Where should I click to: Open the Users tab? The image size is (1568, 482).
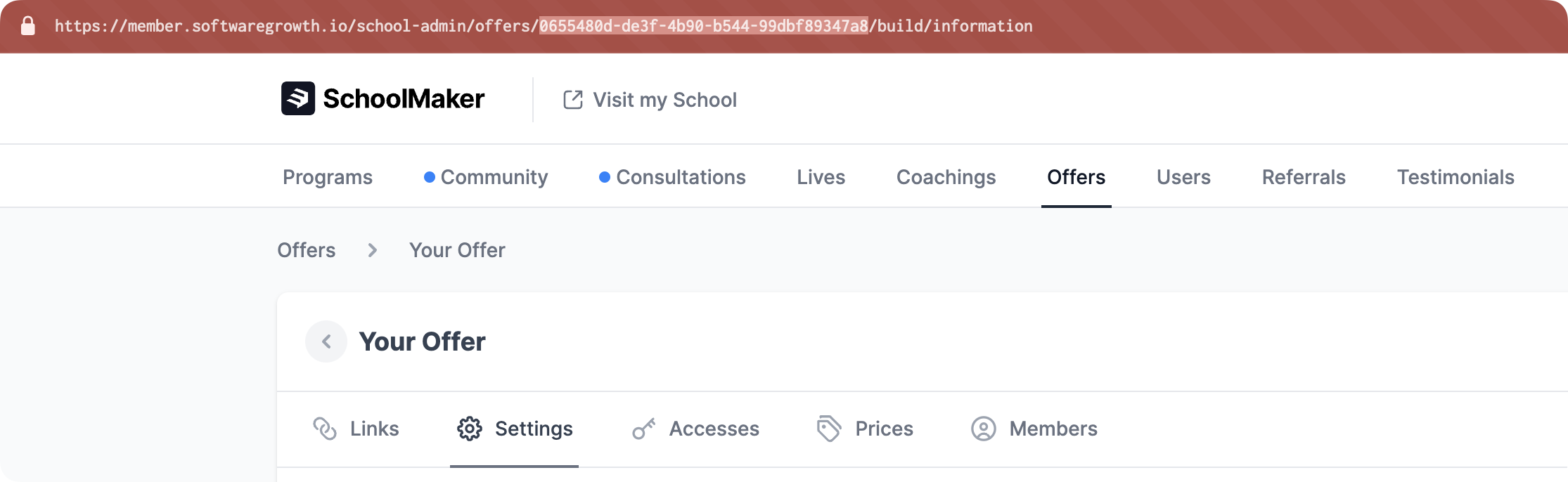1183,177
